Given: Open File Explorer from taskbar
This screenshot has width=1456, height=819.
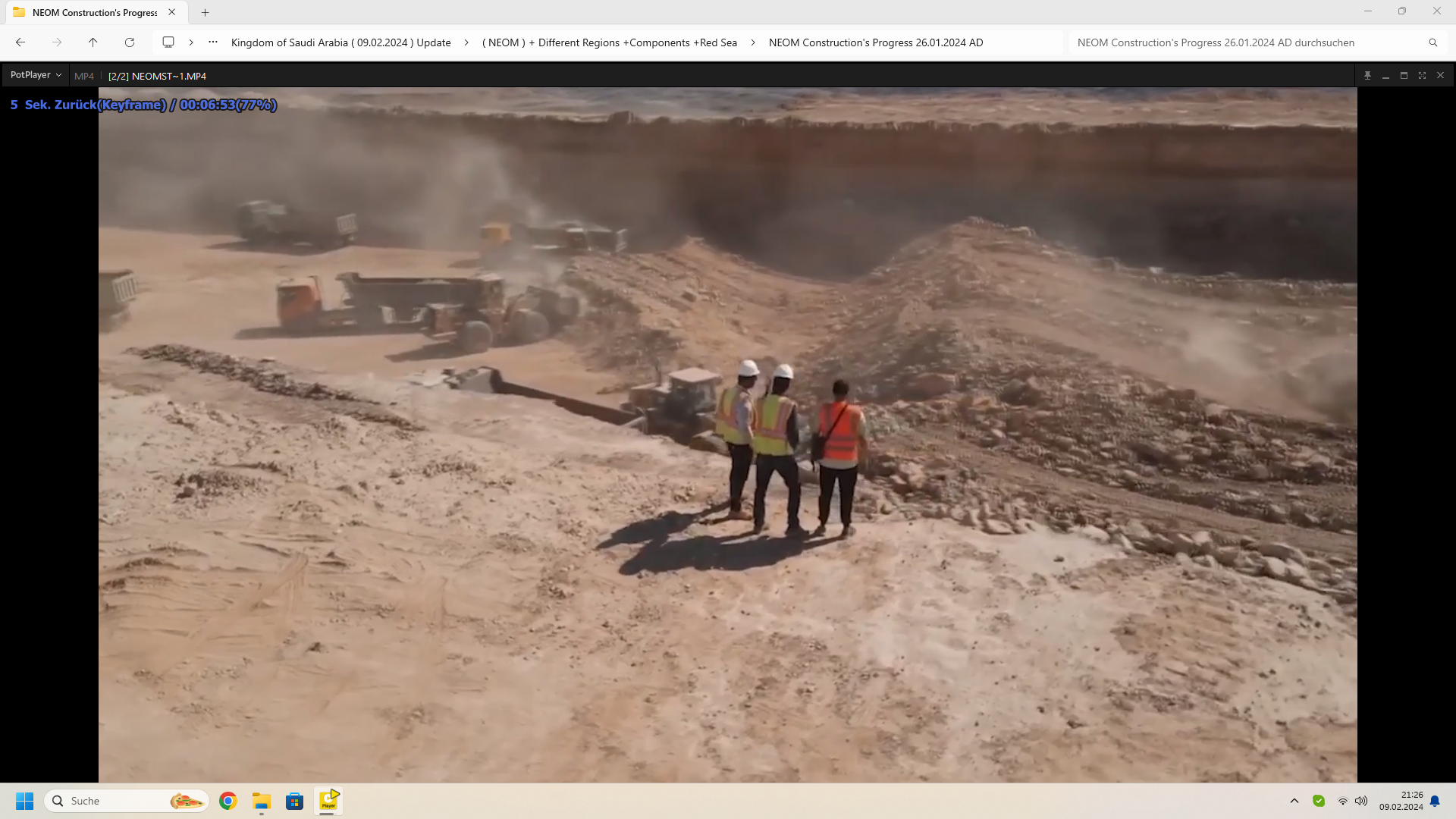Looking at the screenshot, I should tap(262, 801).
